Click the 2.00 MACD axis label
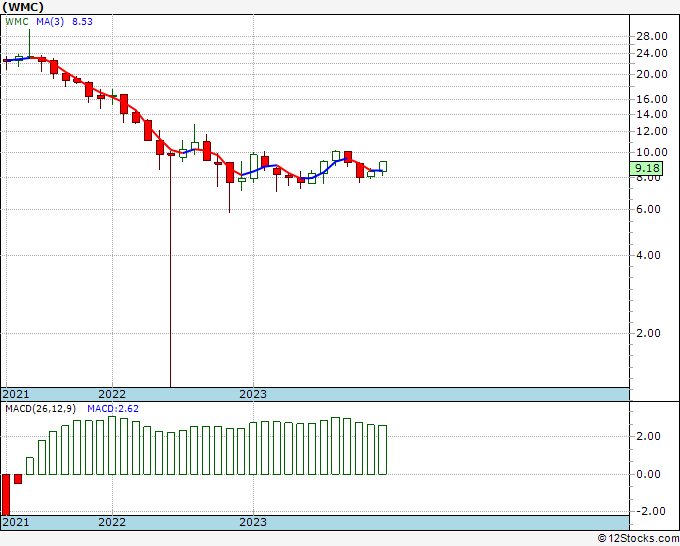 pyautogui.click(x=648, y=436)
